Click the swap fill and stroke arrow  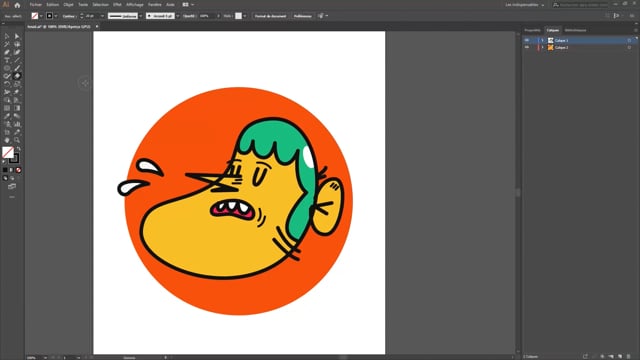coord(18,149)
